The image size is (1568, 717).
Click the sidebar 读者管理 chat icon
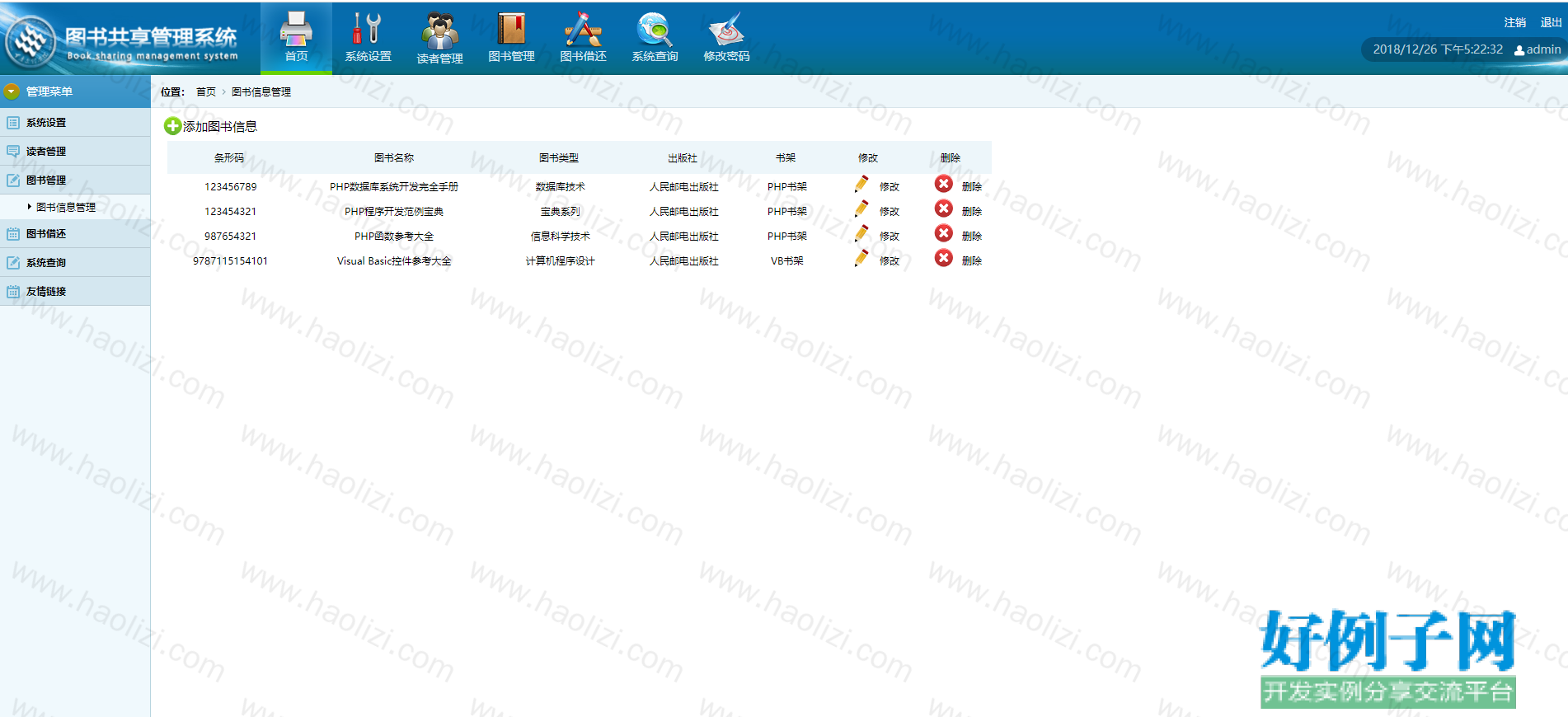pyautogui.click(x=13, y=152)
